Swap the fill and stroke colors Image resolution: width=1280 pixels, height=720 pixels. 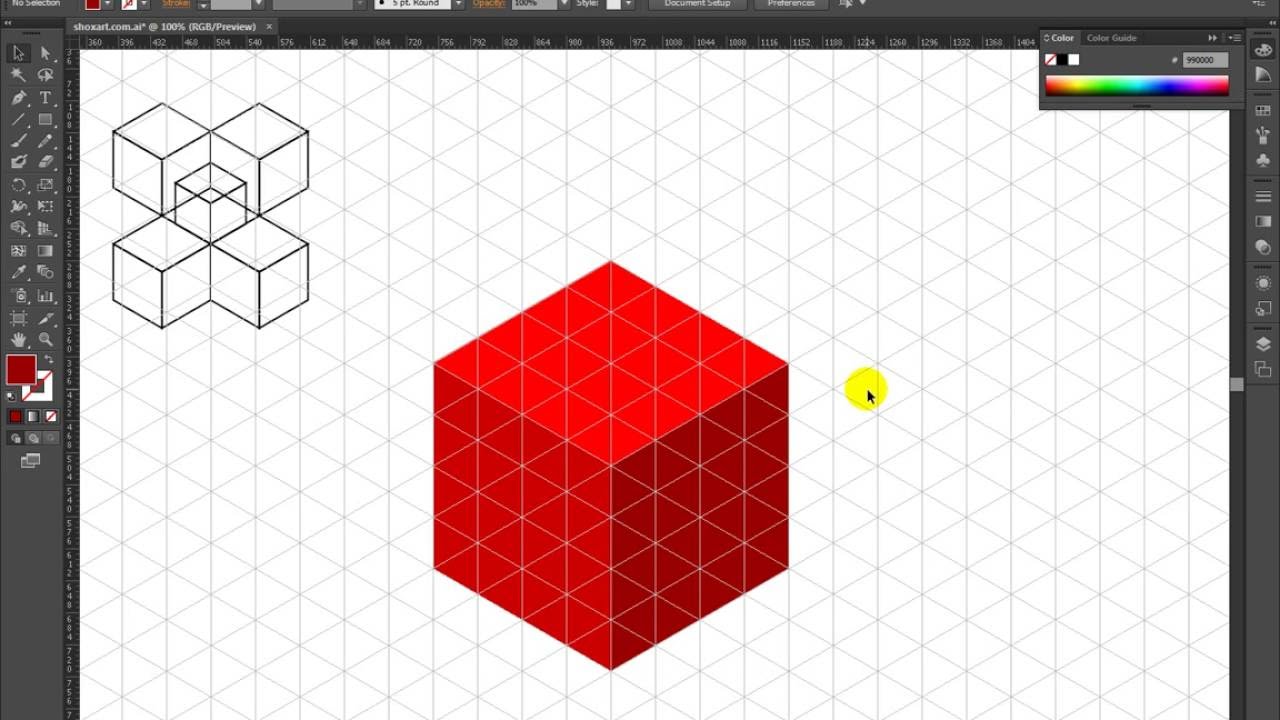[x=49, y=359]
